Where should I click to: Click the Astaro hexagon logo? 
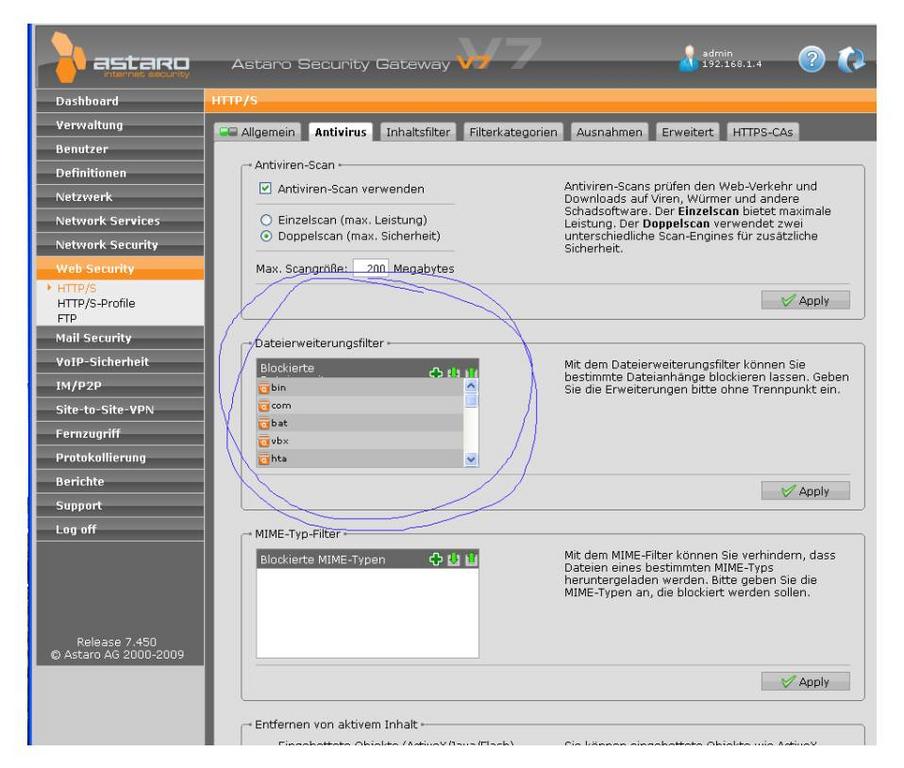point(68,57)
